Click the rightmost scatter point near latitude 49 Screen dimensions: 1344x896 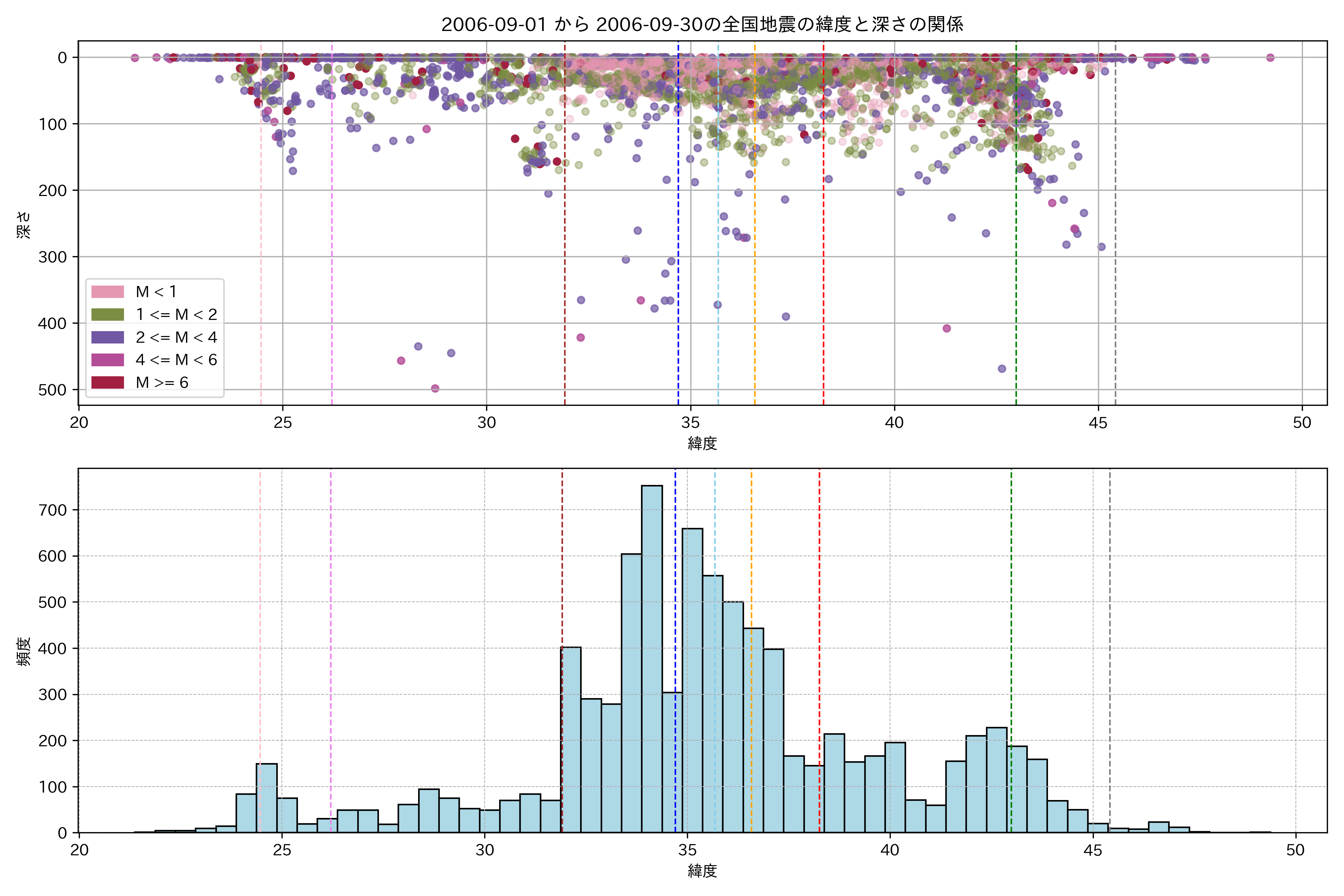[1270, 58]
